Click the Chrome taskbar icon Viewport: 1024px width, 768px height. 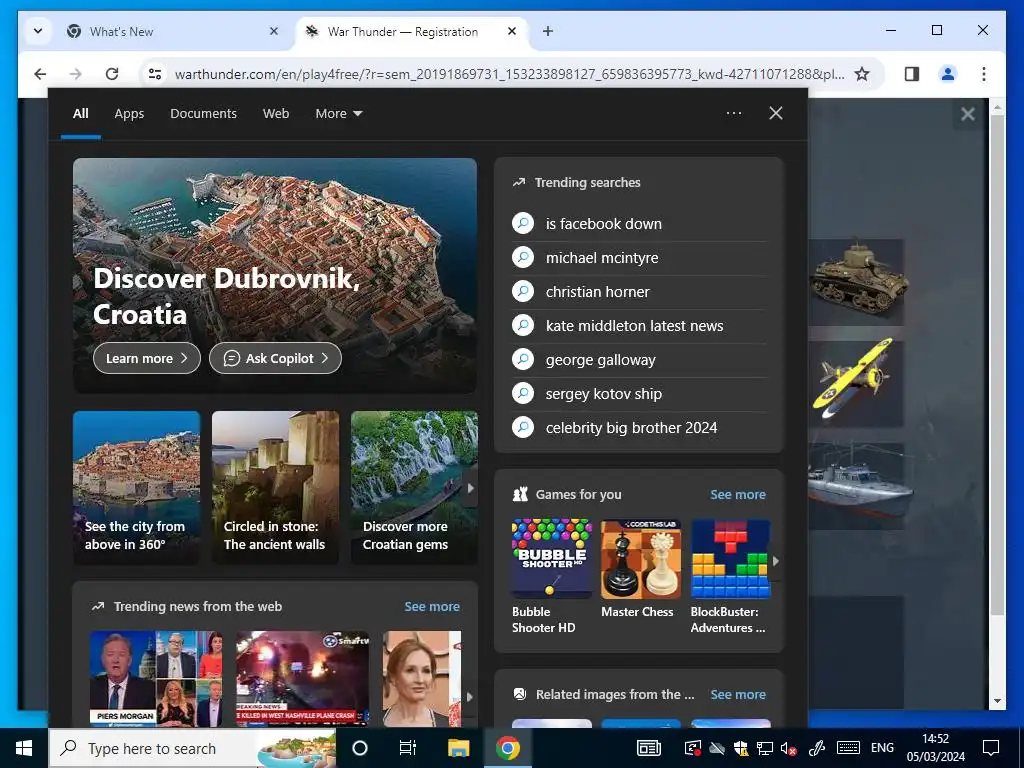coord(507,748)
